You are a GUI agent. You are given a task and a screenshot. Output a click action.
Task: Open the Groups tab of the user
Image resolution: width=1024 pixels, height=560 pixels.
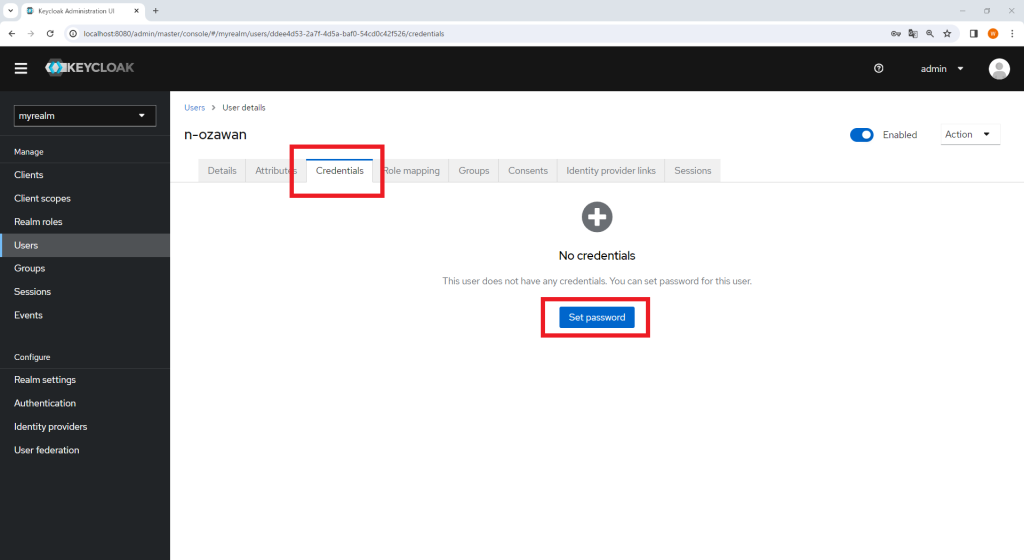(x=473, y=170)
